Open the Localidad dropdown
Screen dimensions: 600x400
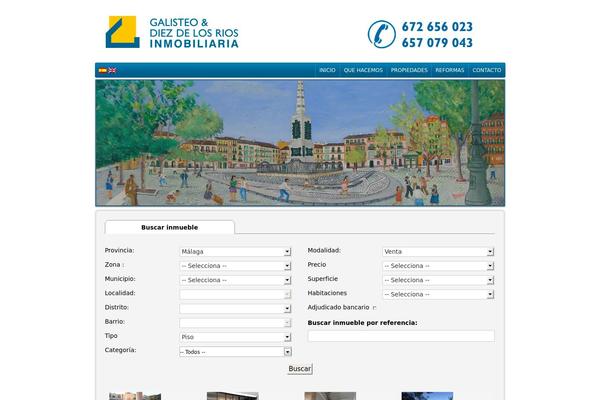click(x=235, y=294)
